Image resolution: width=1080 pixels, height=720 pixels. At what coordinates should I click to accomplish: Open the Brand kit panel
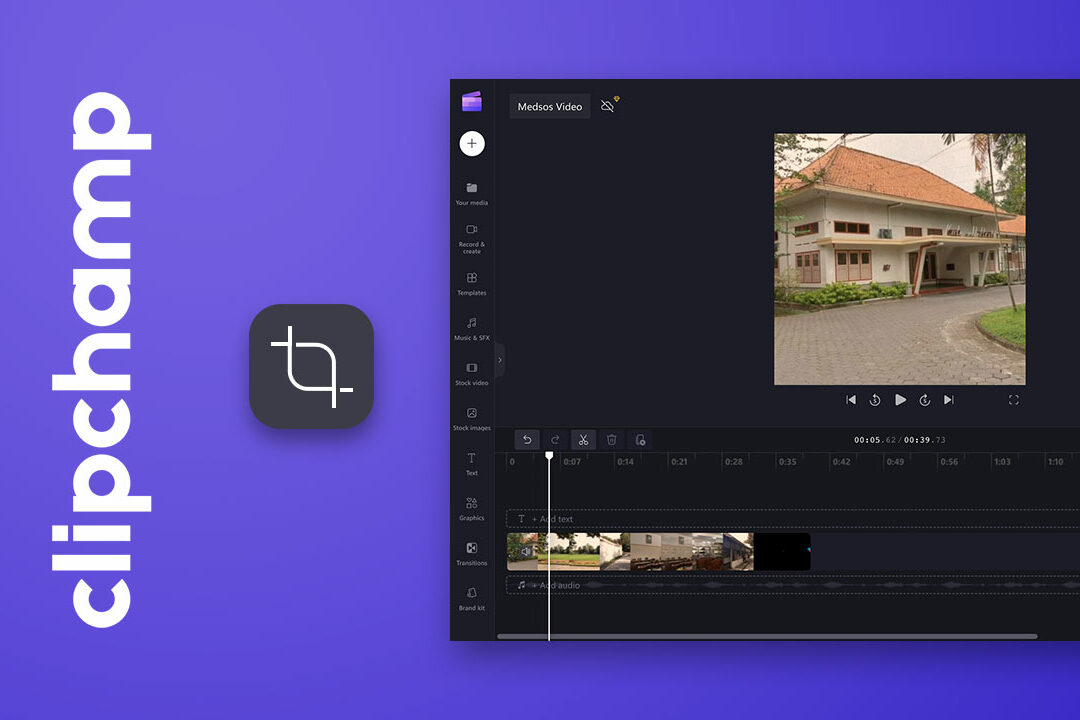click(x=471, y=599)
